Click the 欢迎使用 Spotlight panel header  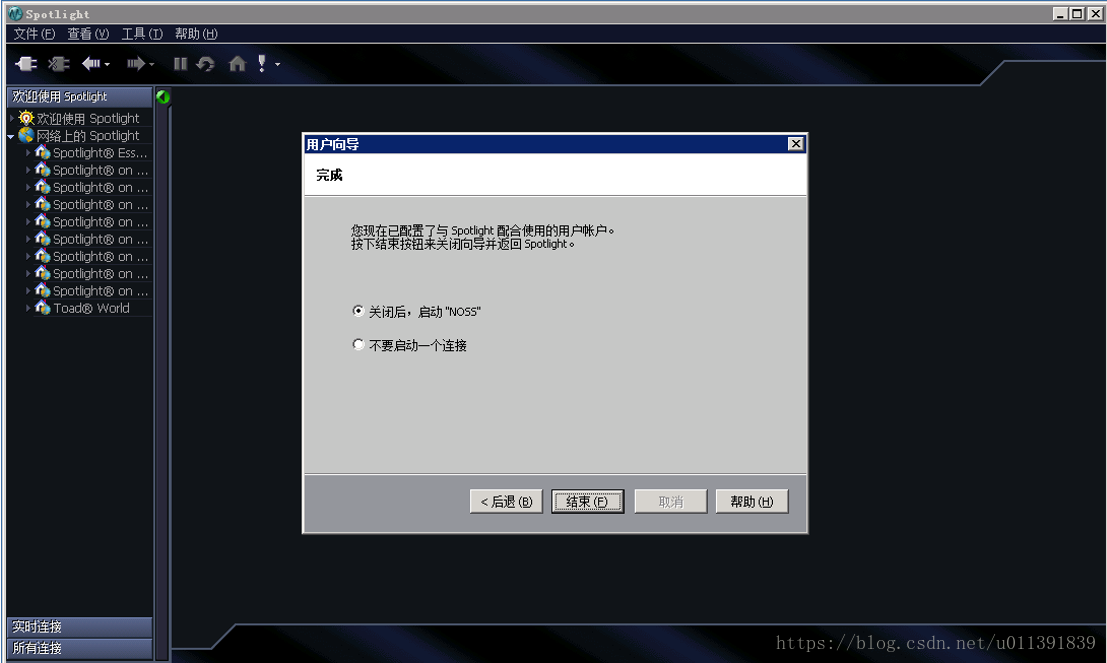pos(79,96)
